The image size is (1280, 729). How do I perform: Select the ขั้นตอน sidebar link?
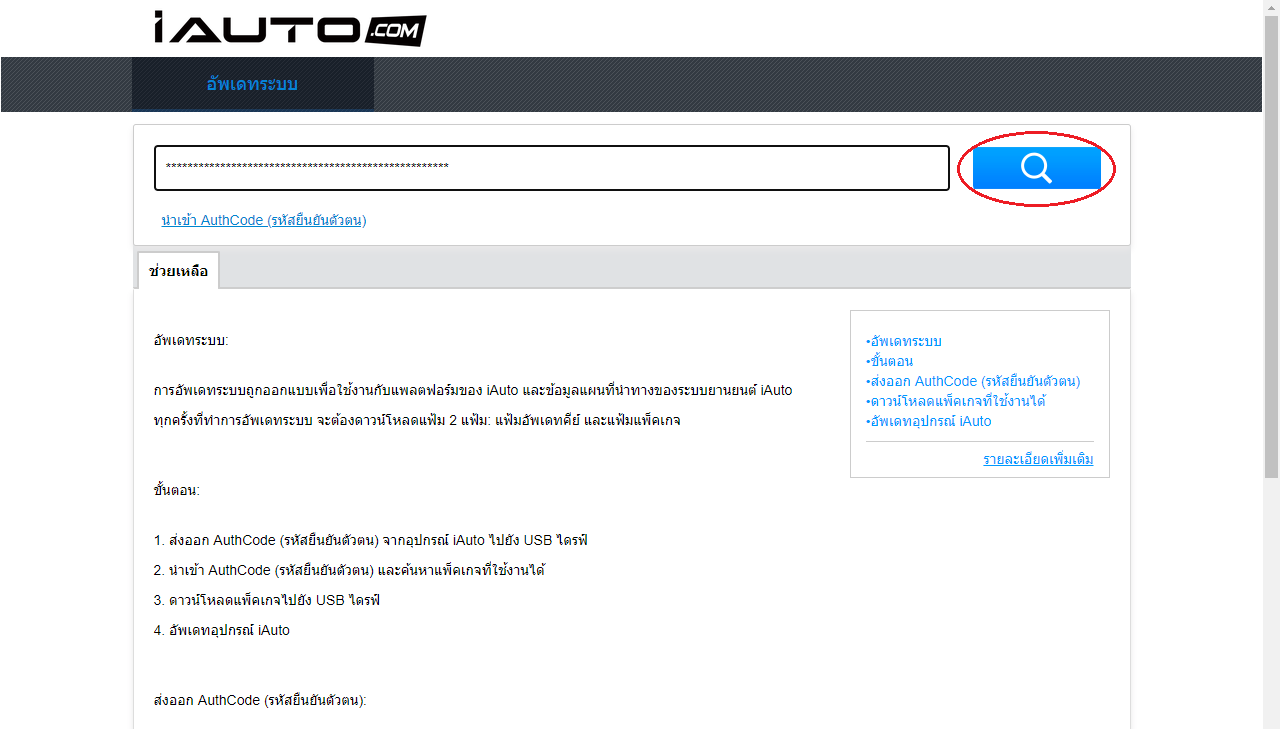coord(890,361)
